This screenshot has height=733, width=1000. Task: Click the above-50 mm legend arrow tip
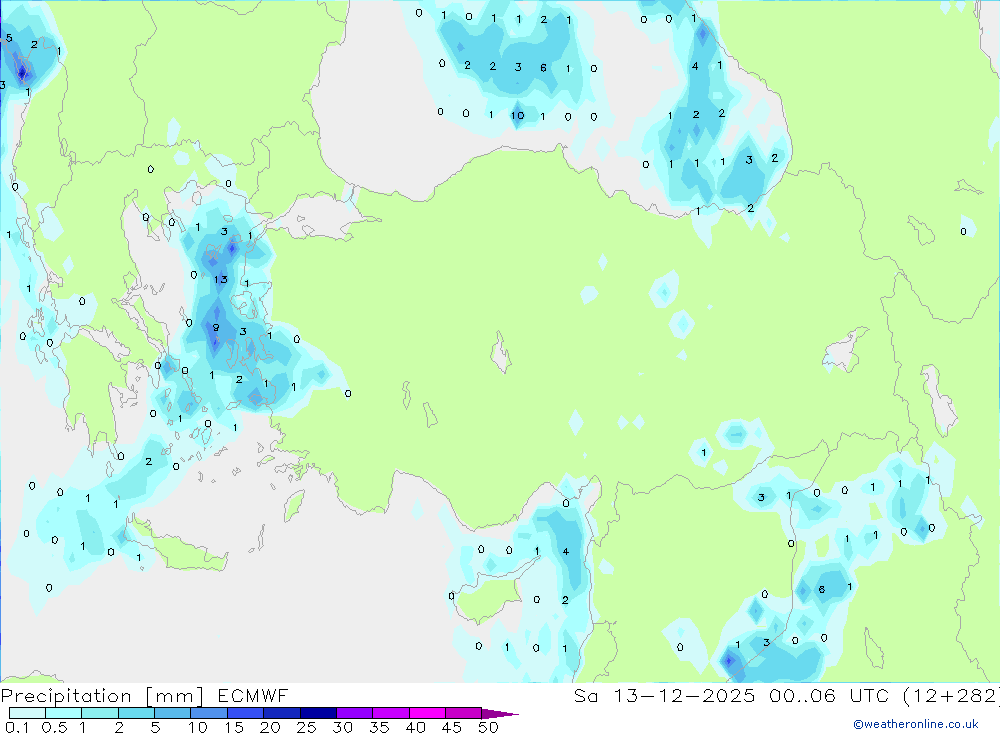(x=500, y=713)
